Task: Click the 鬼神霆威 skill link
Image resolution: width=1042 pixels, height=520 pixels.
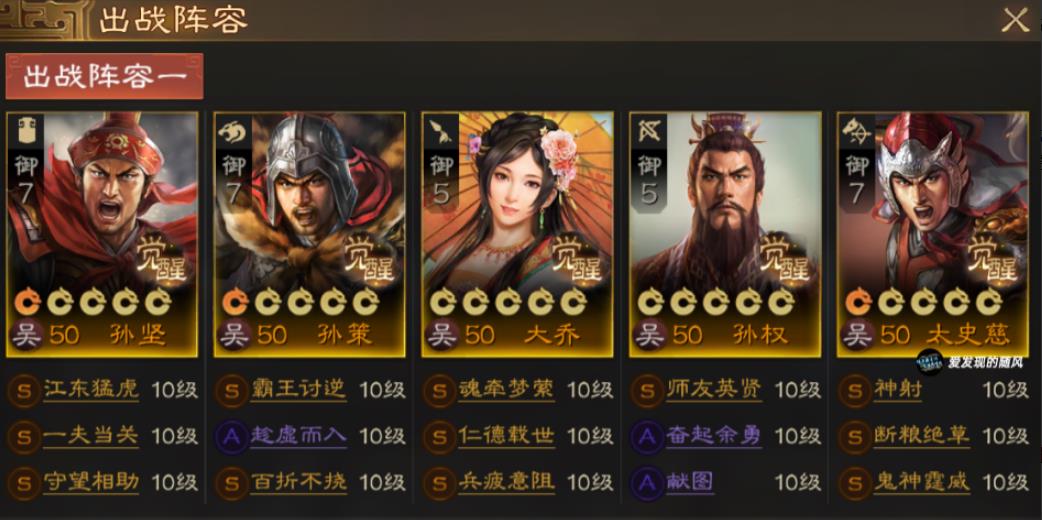Action: coord(922,483)
